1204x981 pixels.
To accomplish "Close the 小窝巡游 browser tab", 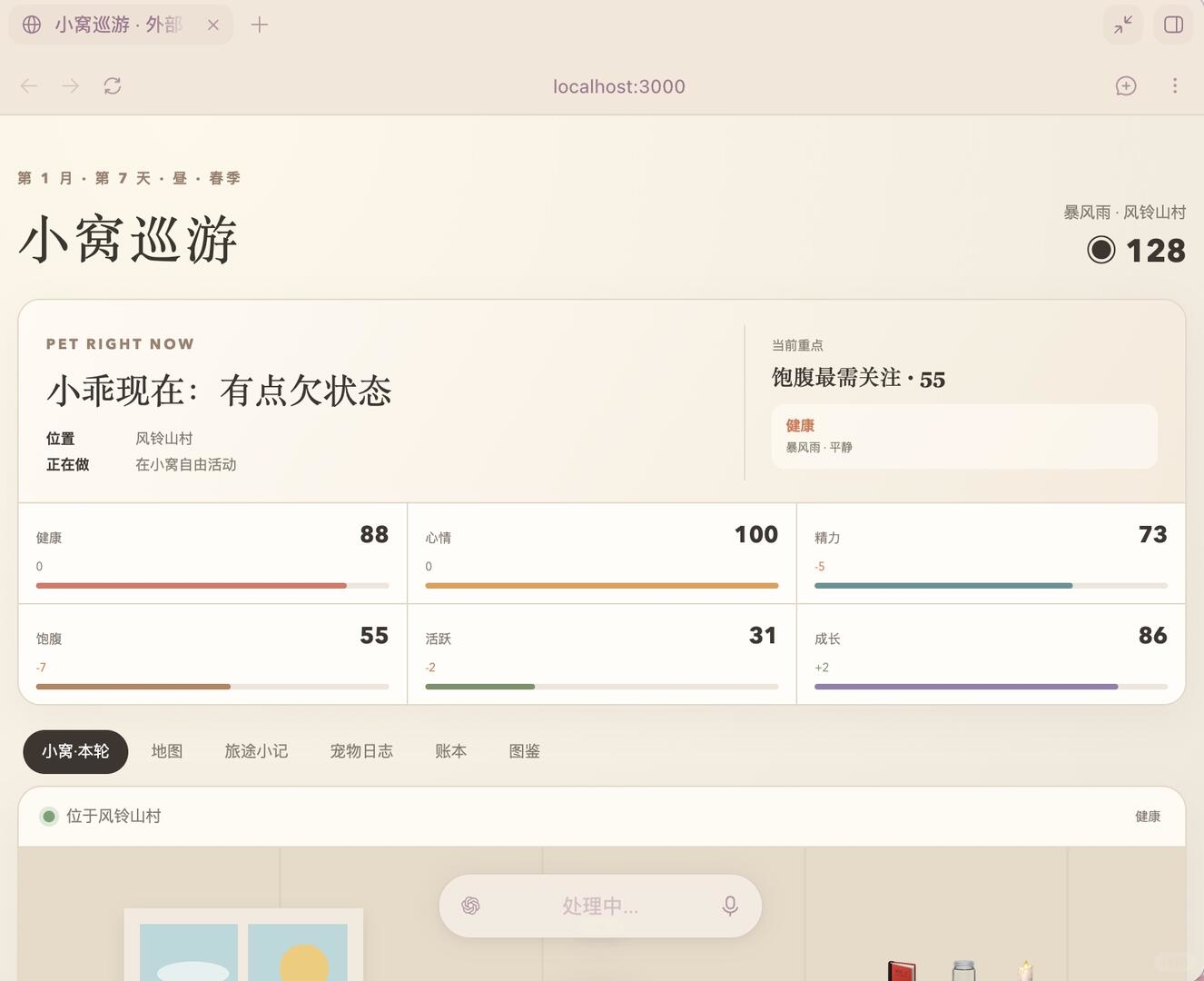I will (213, 25).
